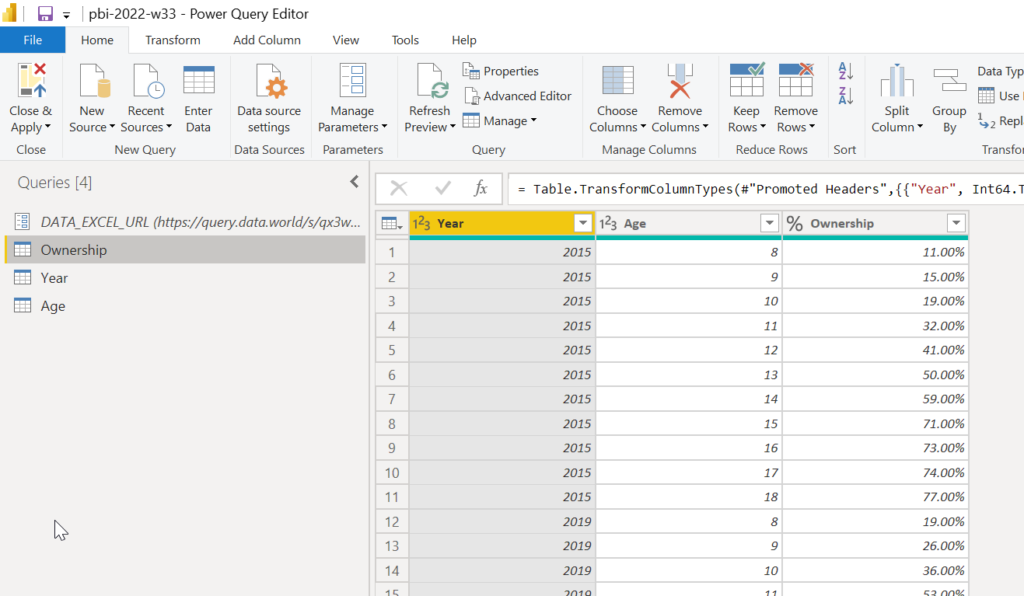Open the Age column filter dropdown
1024x596 pixels.
tap(769, 224)
